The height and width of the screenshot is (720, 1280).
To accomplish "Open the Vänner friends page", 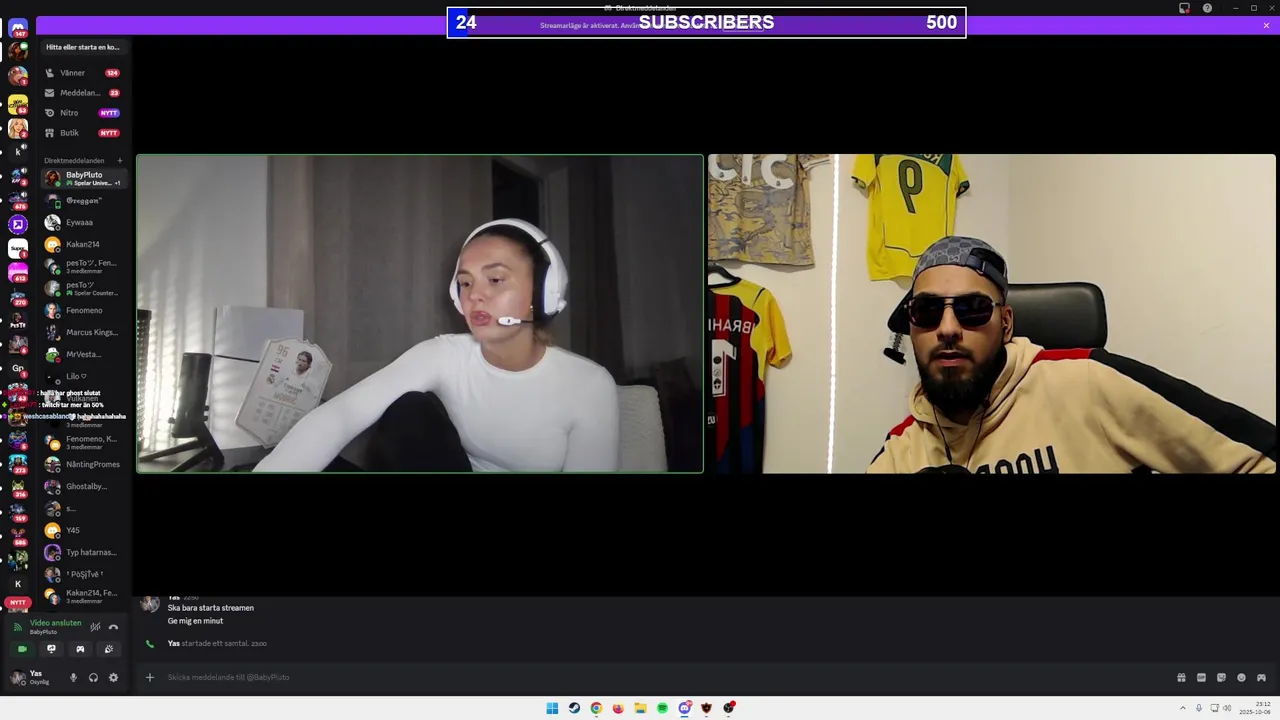I will [83, 73].
